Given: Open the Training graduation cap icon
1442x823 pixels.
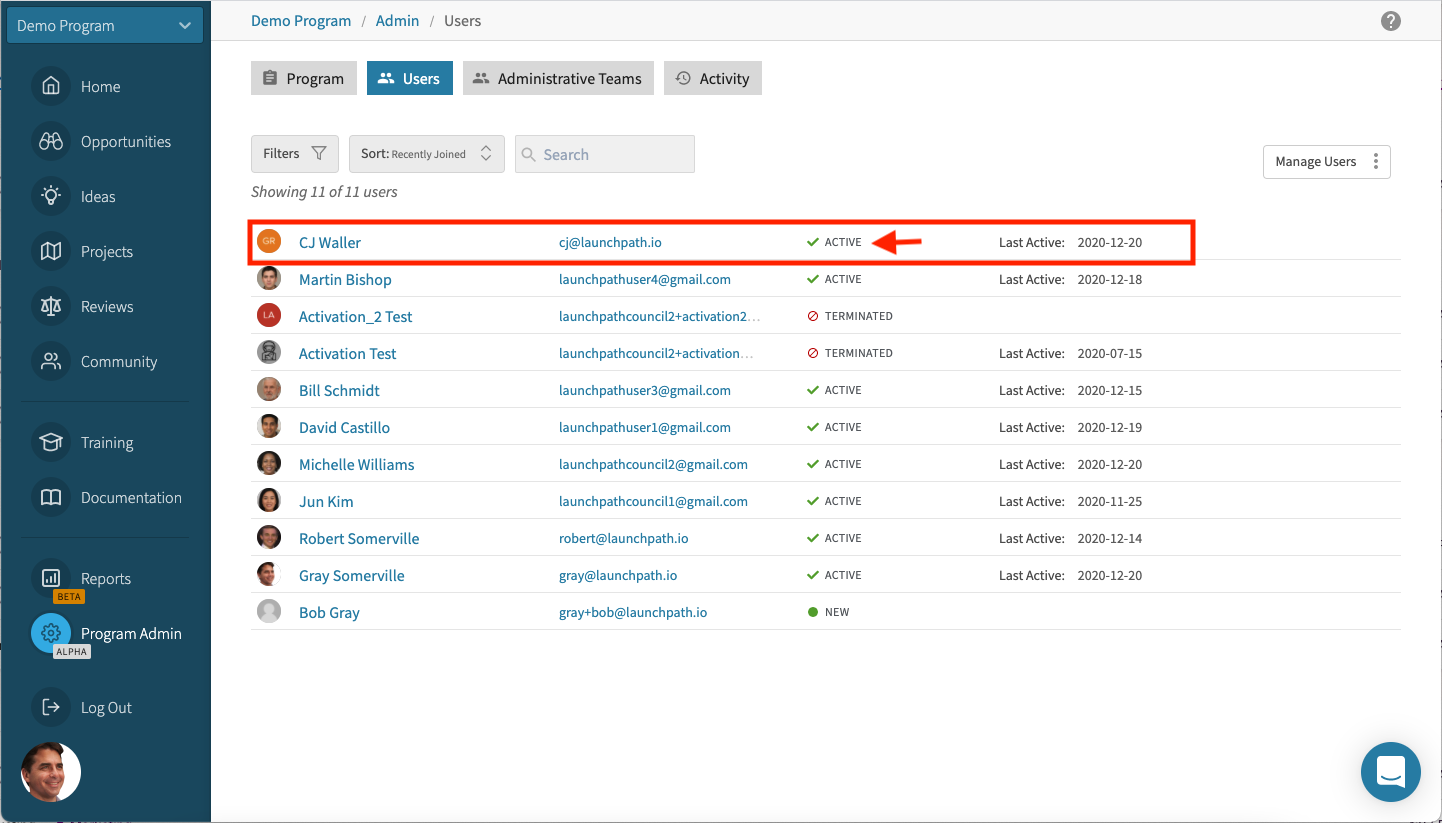Looking at the screenshot, I should pyautogui.click(x=51, y=442).
